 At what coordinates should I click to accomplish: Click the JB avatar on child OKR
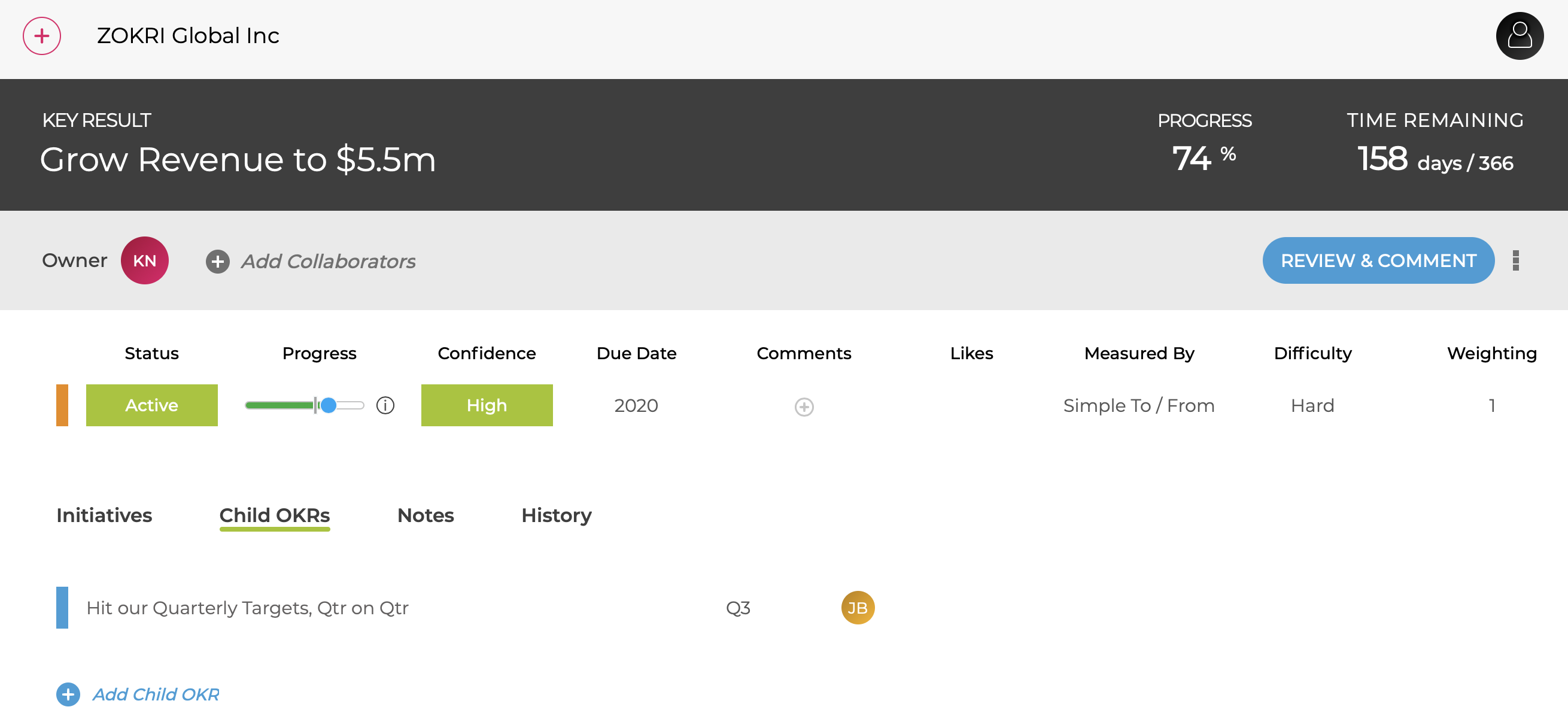tap(858, 608)
